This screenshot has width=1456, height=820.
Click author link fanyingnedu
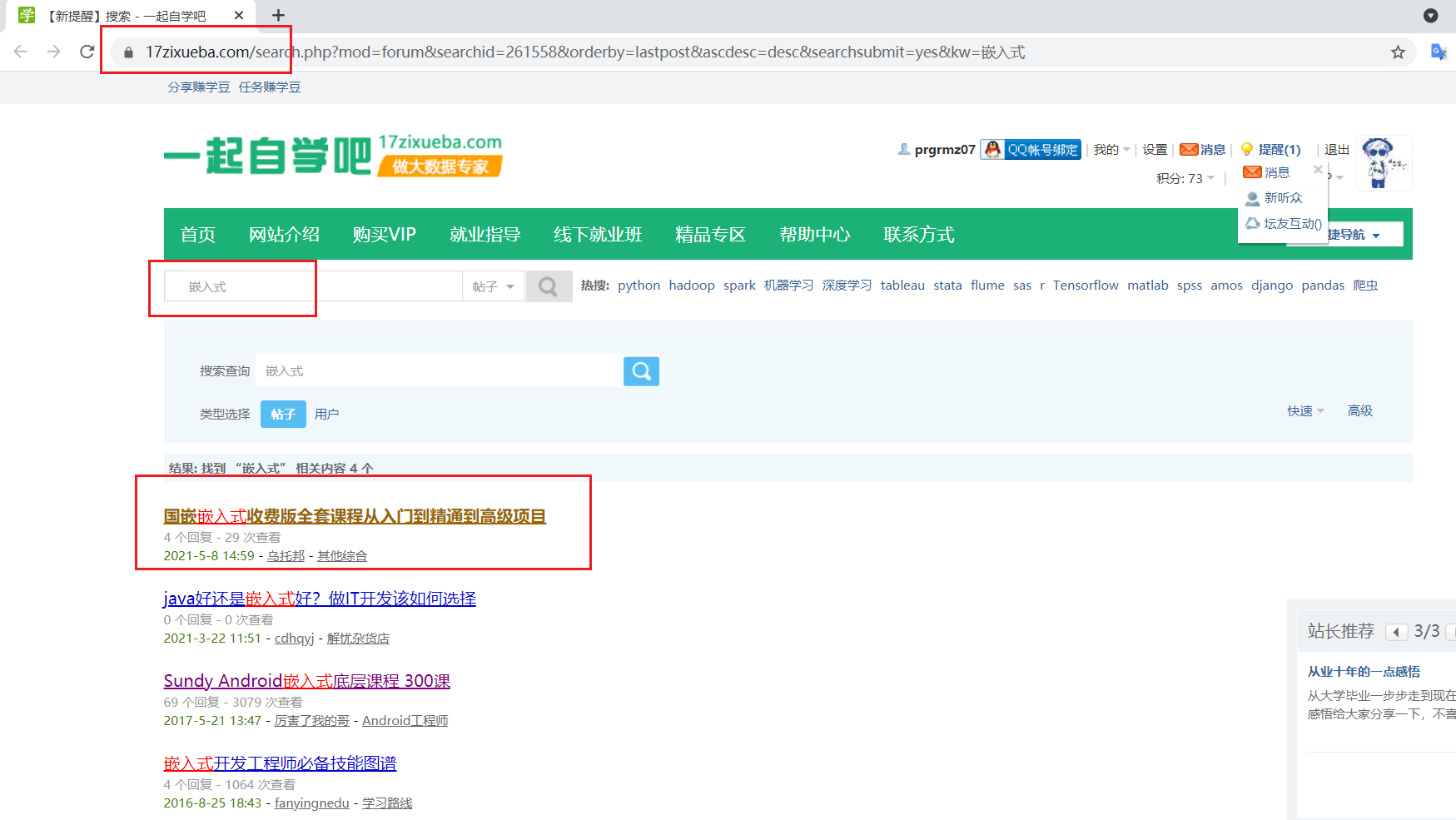tap(311, 803)
